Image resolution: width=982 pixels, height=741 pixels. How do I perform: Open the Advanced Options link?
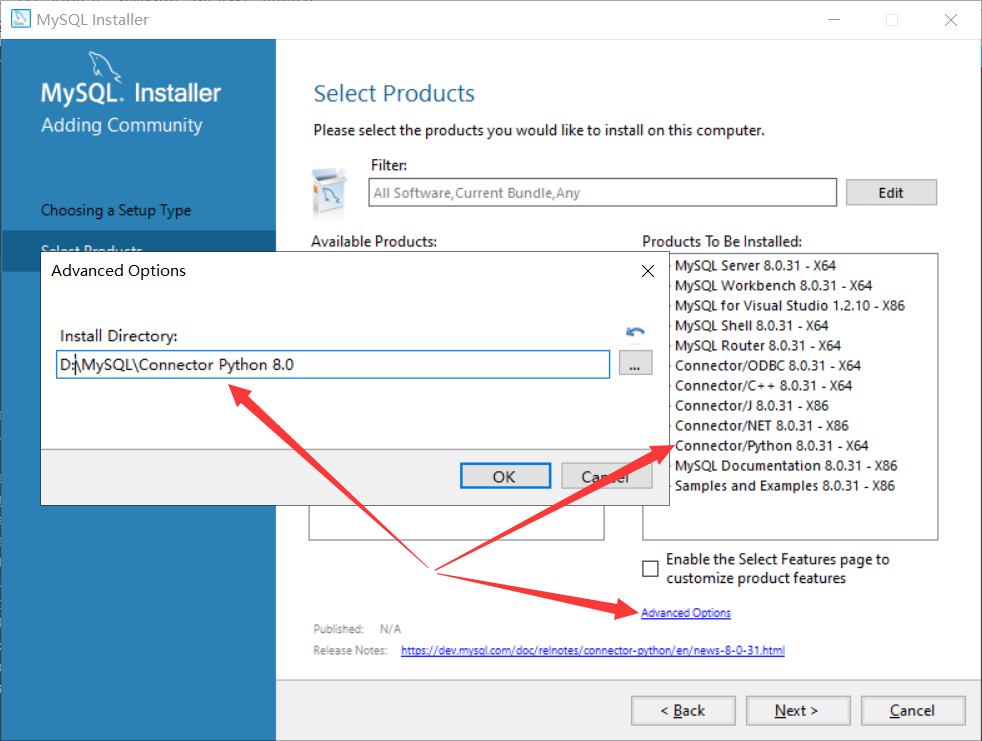tap(686, 613)
